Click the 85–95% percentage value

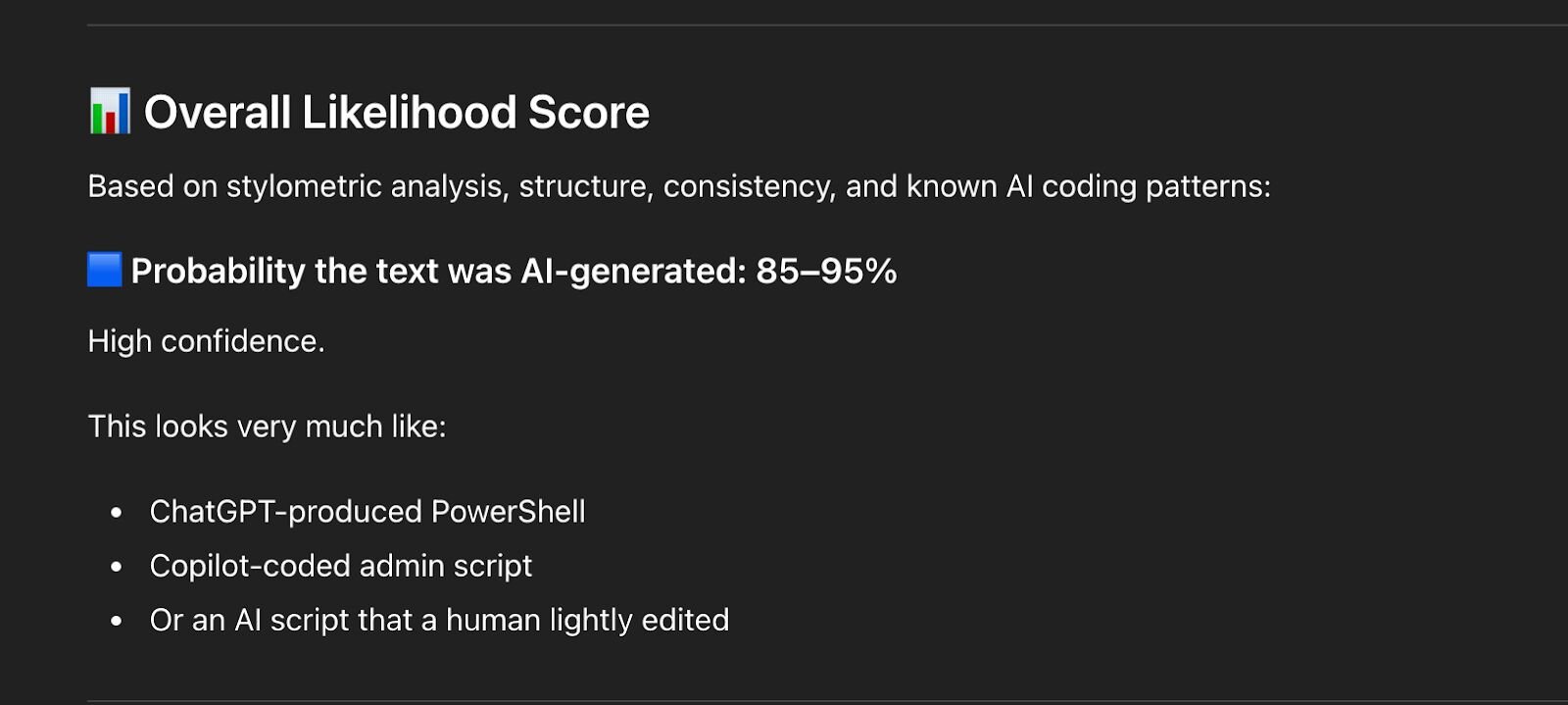tap(826, 271)
